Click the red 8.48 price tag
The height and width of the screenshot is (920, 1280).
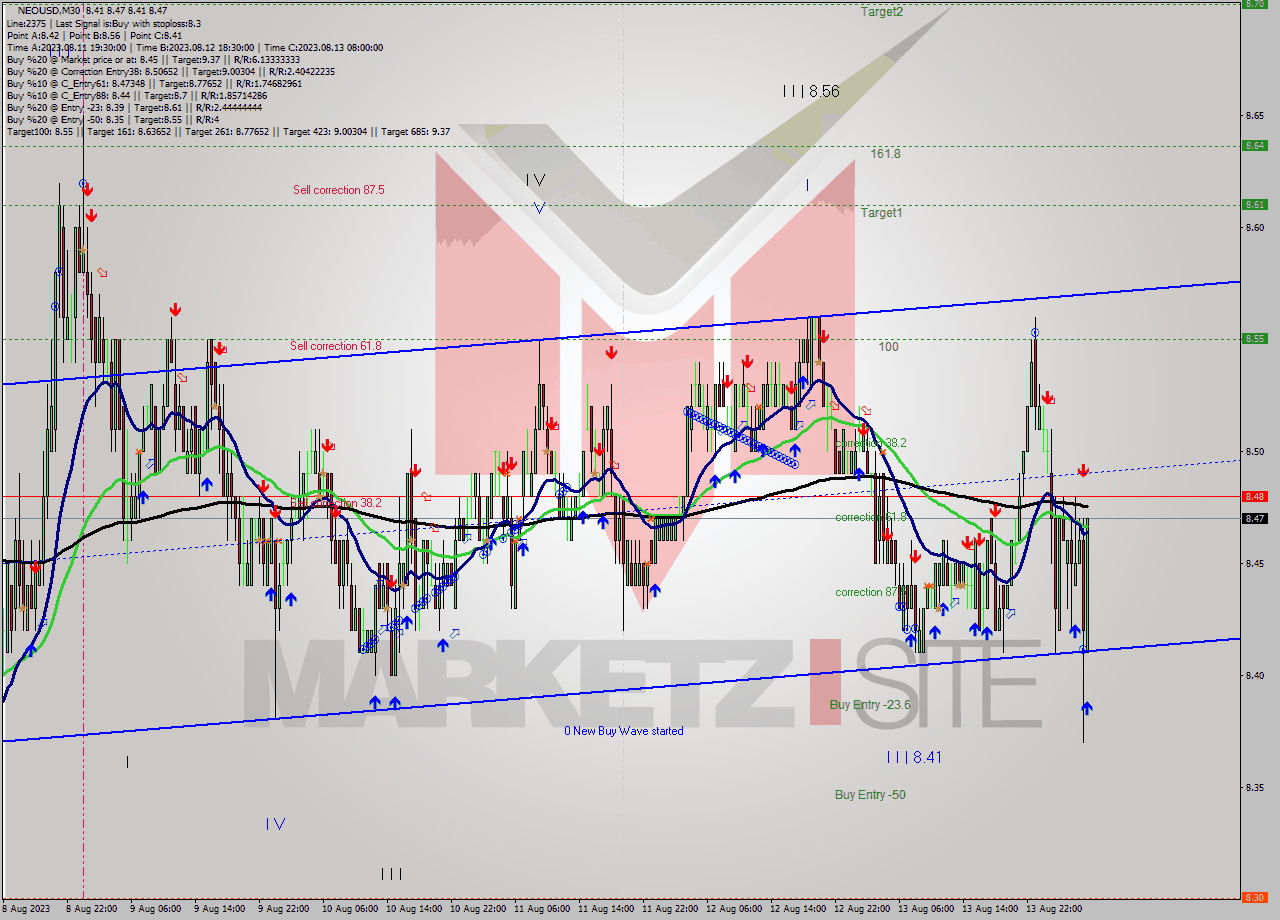click(1255, 496)
